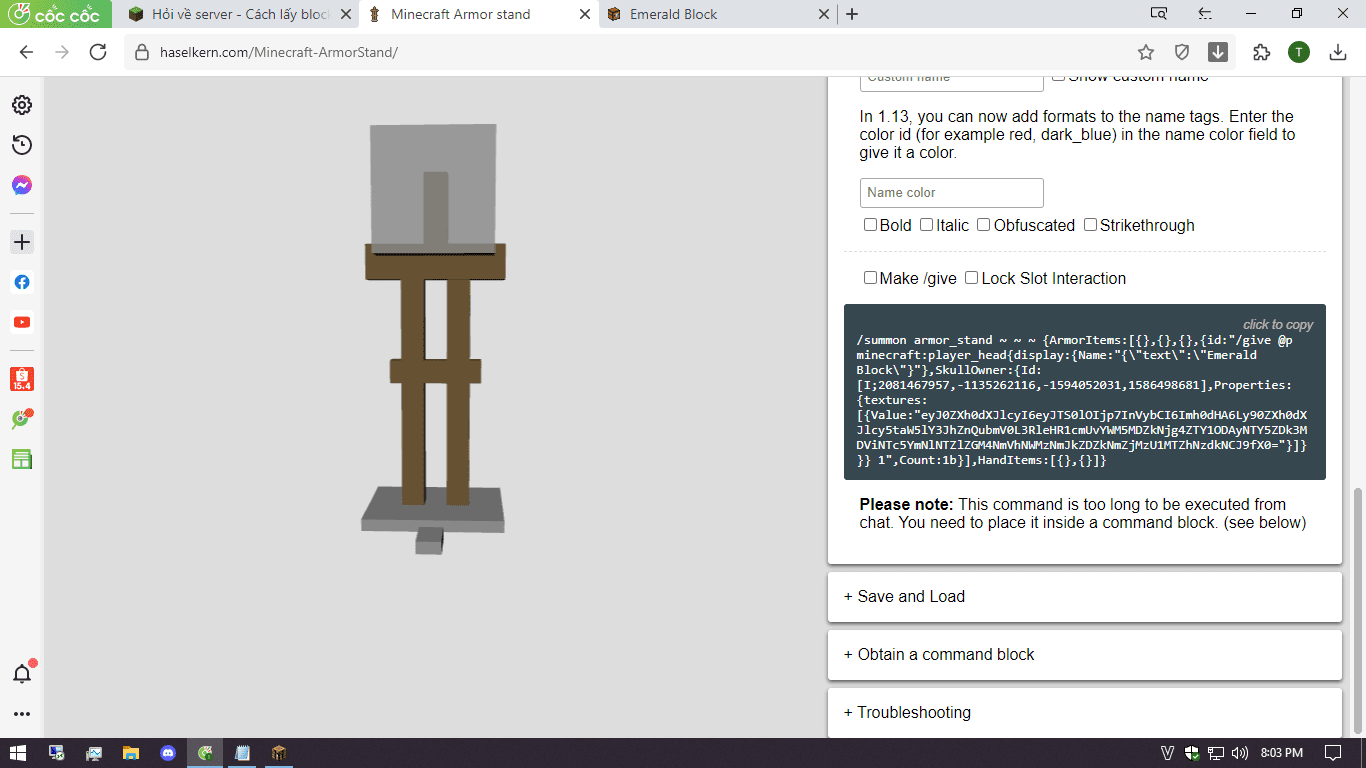Open the YouTube sidebar shortcut
The height and width of the screenshot is (768, 1366).
[x=22, y=322]
